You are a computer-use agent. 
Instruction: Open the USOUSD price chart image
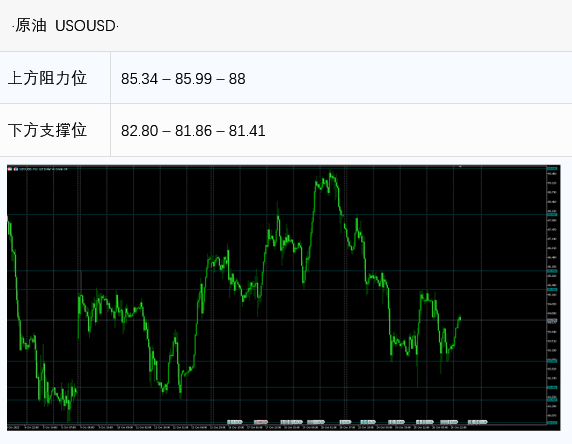(283, 298)
